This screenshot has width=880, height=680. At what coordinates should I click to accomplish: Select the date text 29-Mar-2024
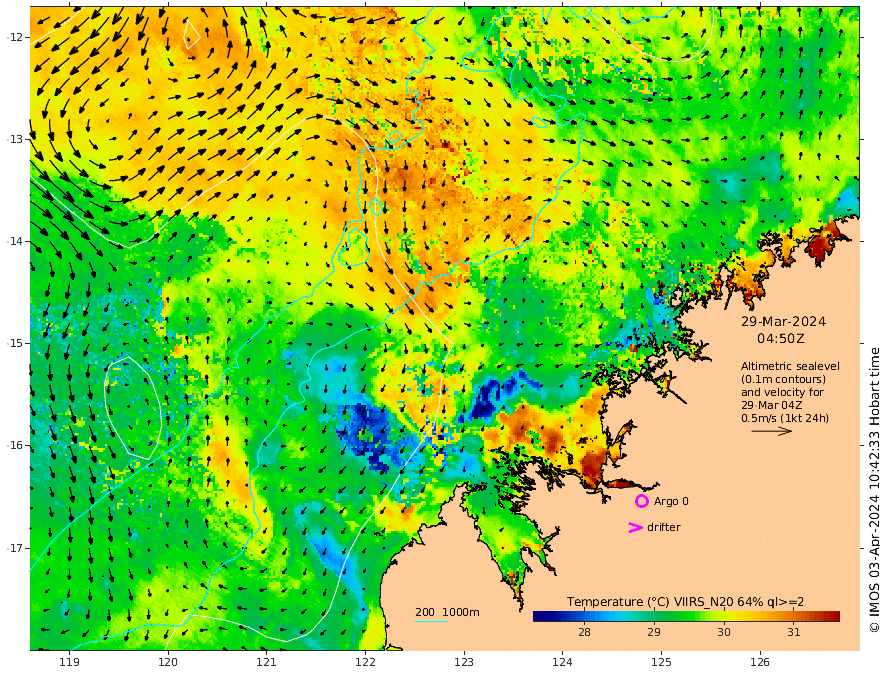(783, 321)
